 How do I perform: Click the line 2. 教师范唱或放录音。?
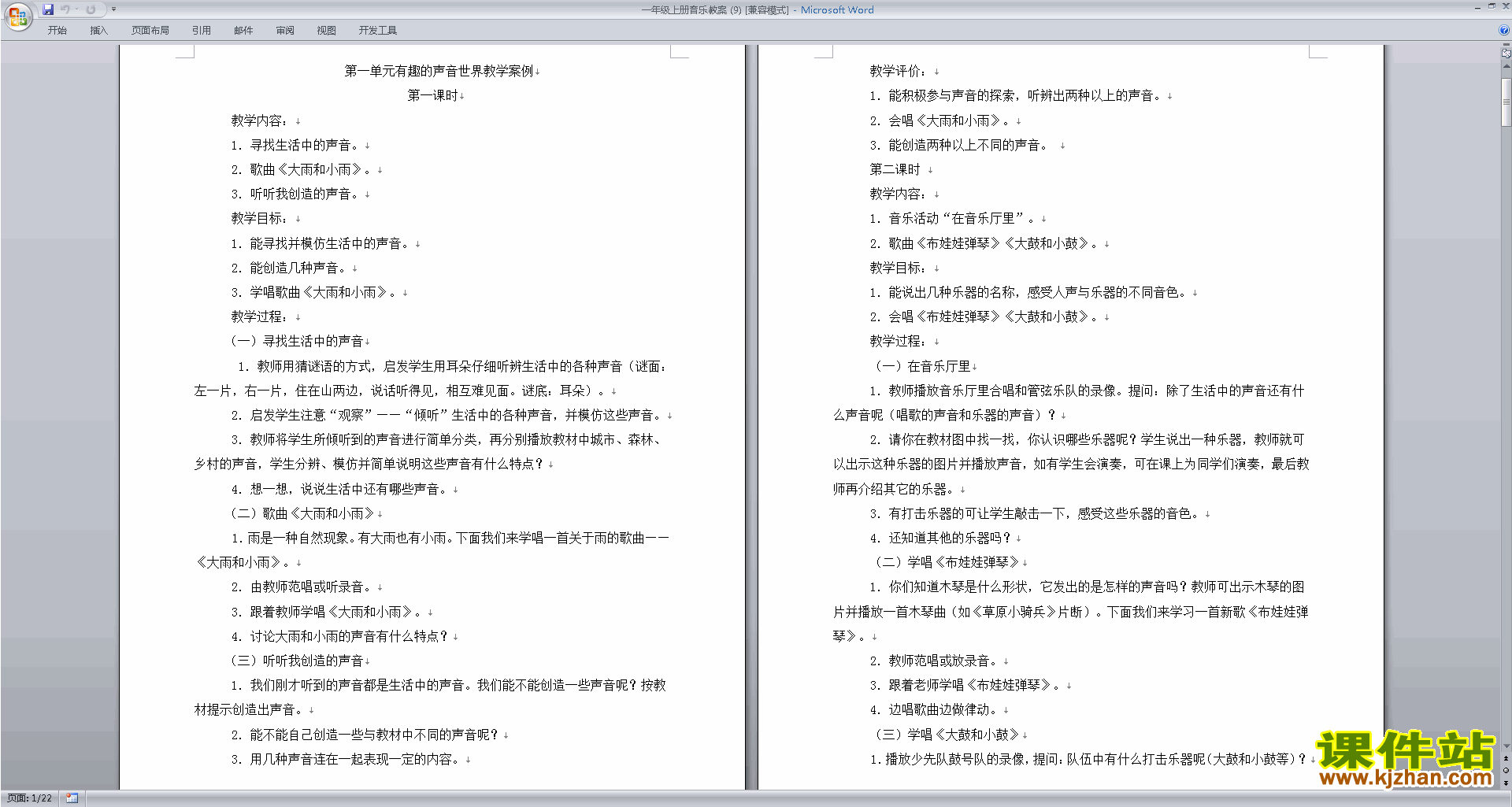935,661
